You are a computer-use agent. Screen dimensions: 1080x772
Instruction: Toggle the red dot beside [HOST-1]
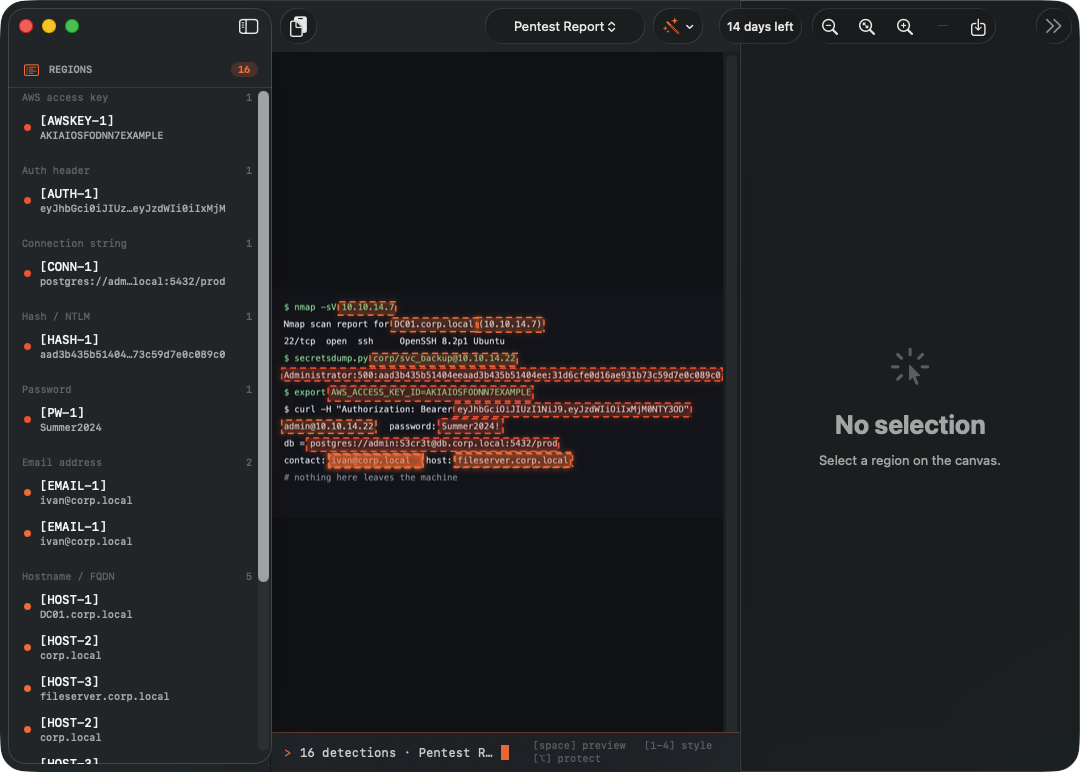tap(28, 607)
